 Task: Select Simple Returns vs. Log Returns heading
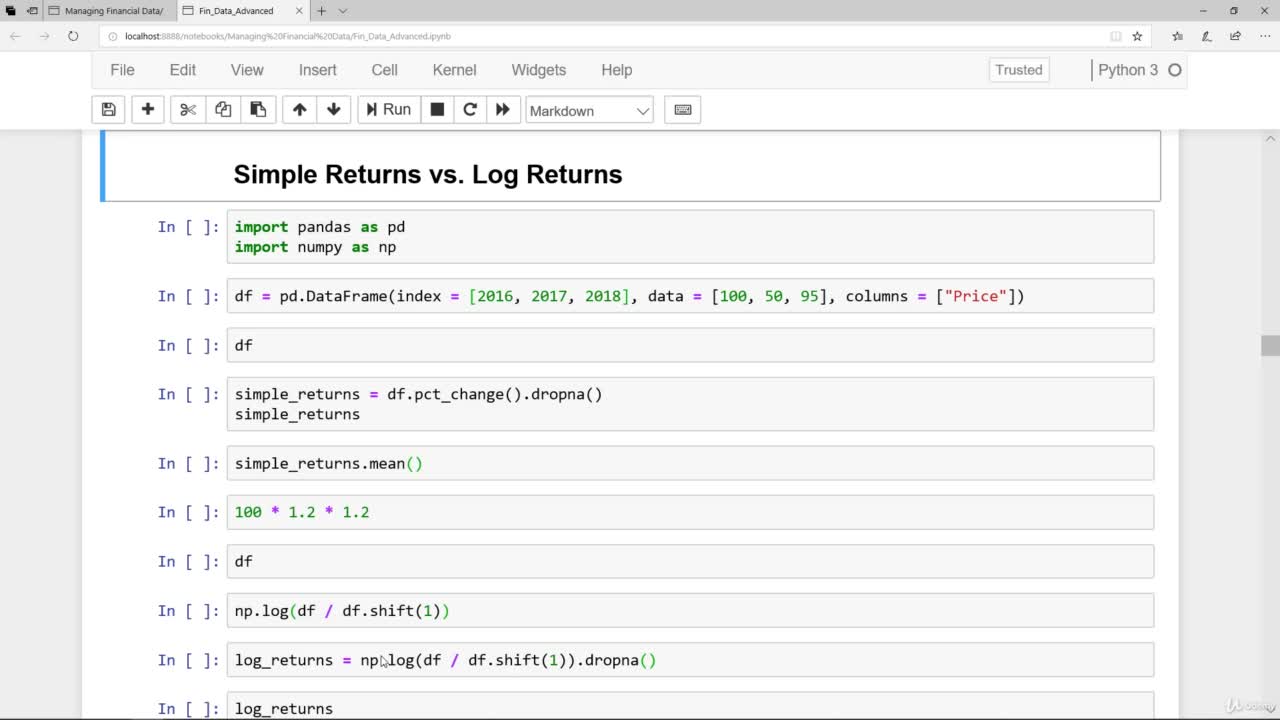(x=428, y=174)
